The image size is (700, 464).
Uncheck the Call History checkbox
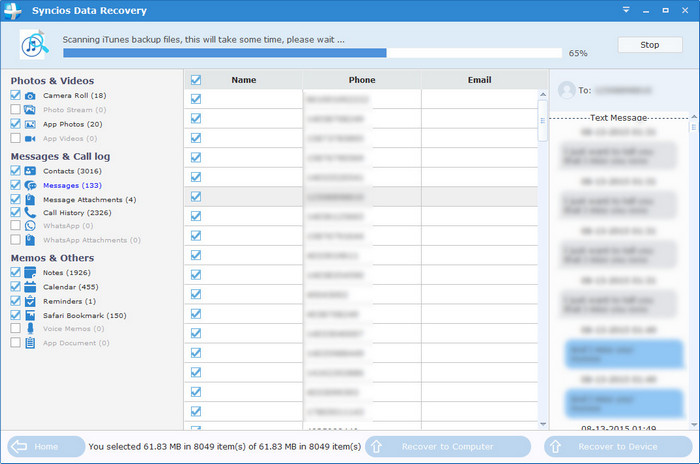15,212
